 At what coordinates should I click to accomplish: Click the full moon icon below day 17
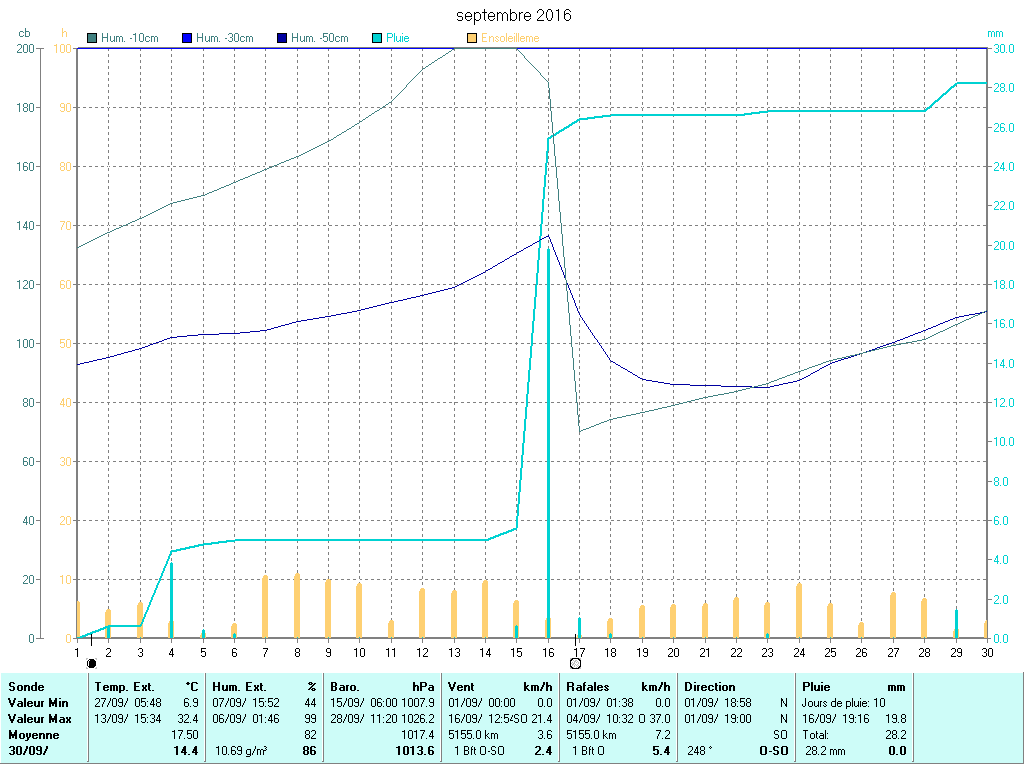[x=575, y=663]
